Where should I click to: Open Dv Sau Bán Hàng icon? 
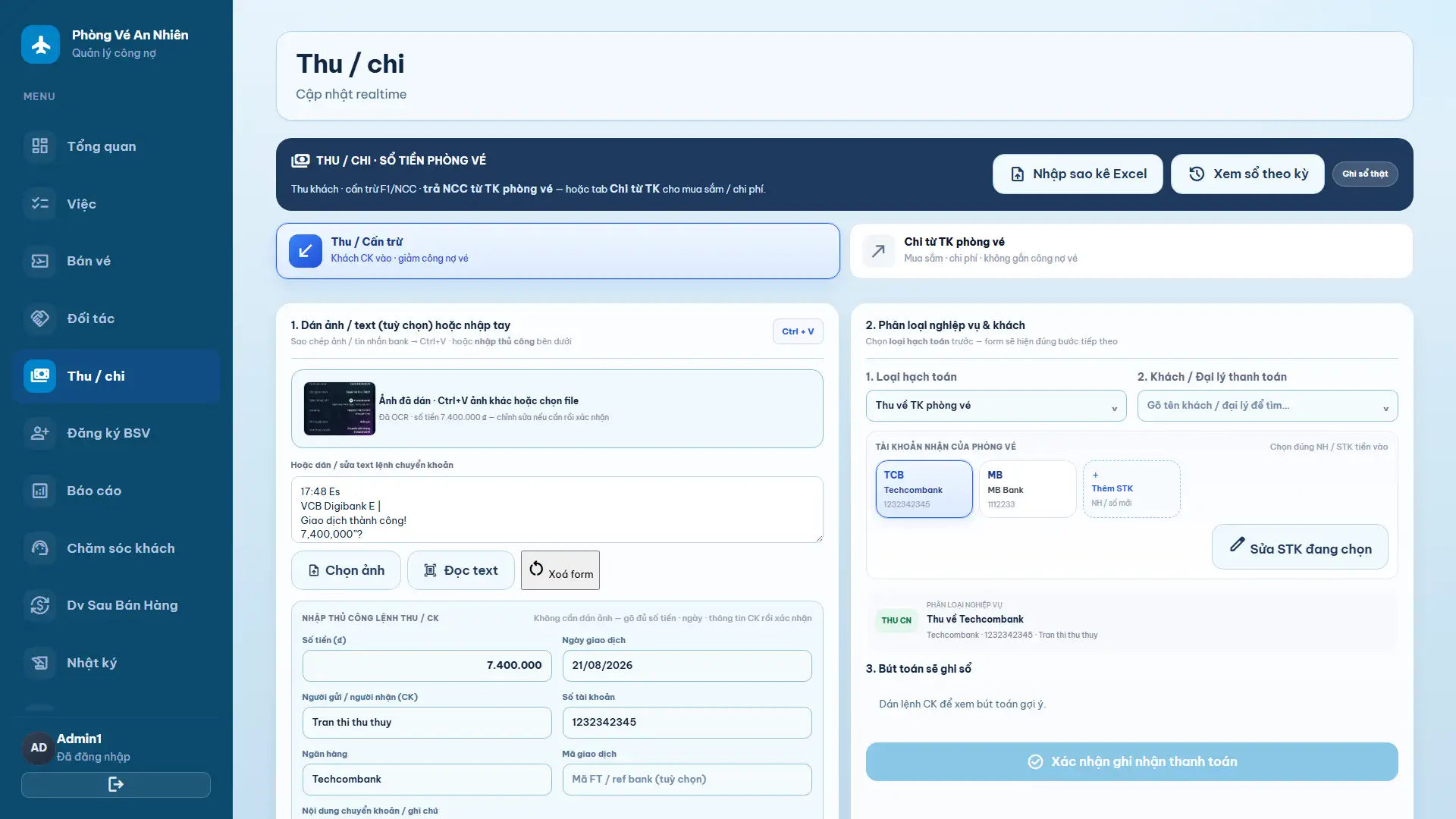click(39, 604)
